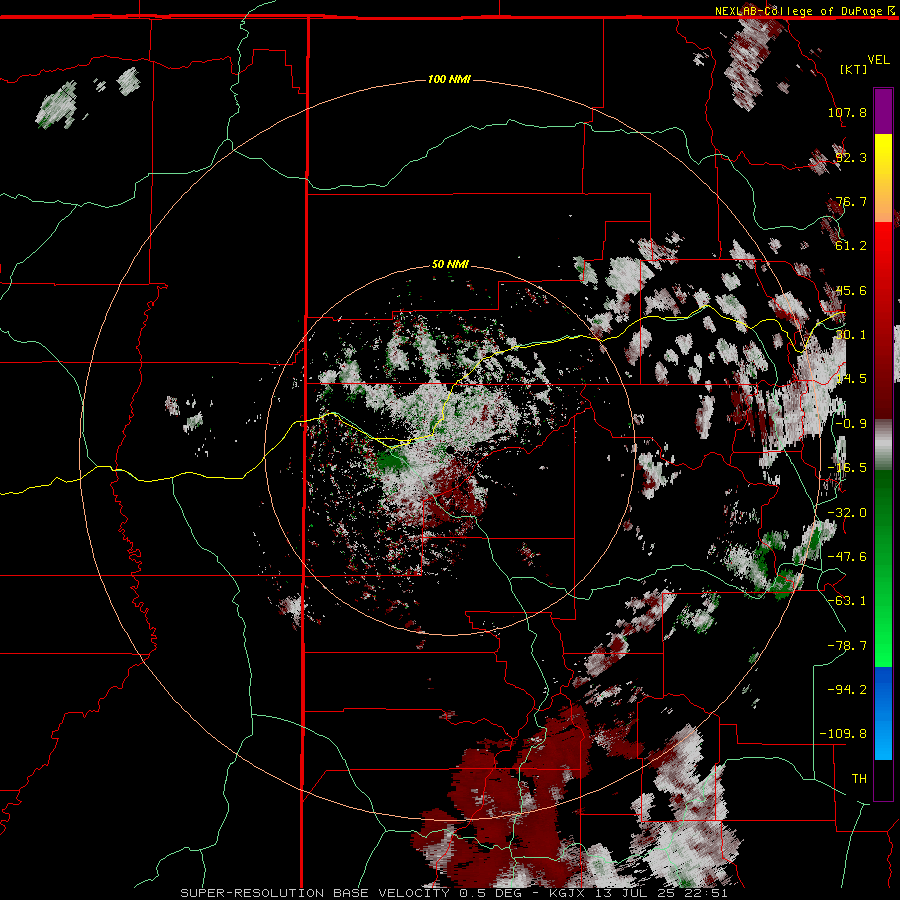Click the Super-Resolution Base Velocity caption
Screen dimensions: 900x900
(x=453, y=893)
